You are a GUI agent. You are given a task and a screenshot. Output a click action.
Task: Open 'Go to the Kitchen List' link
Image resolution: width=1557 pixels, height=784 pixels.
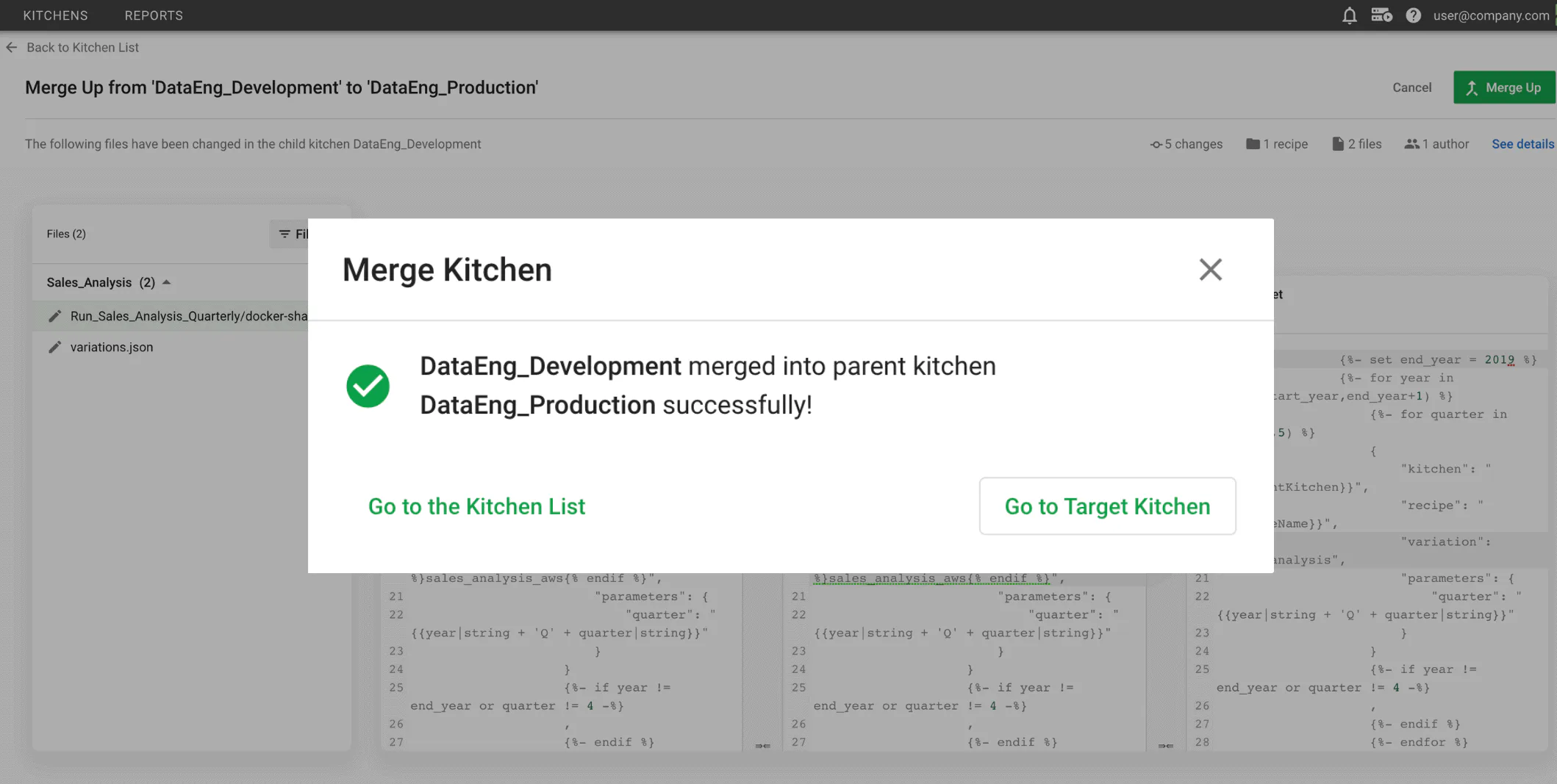476,506
